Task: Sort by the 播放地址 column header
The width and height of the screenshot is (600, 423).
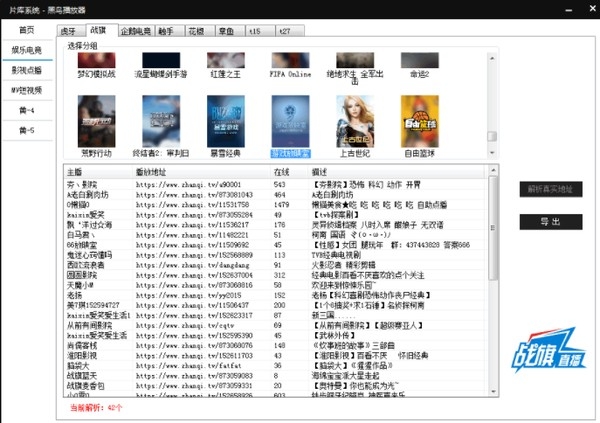Action: pyautogui.click(x=202, y=172)
